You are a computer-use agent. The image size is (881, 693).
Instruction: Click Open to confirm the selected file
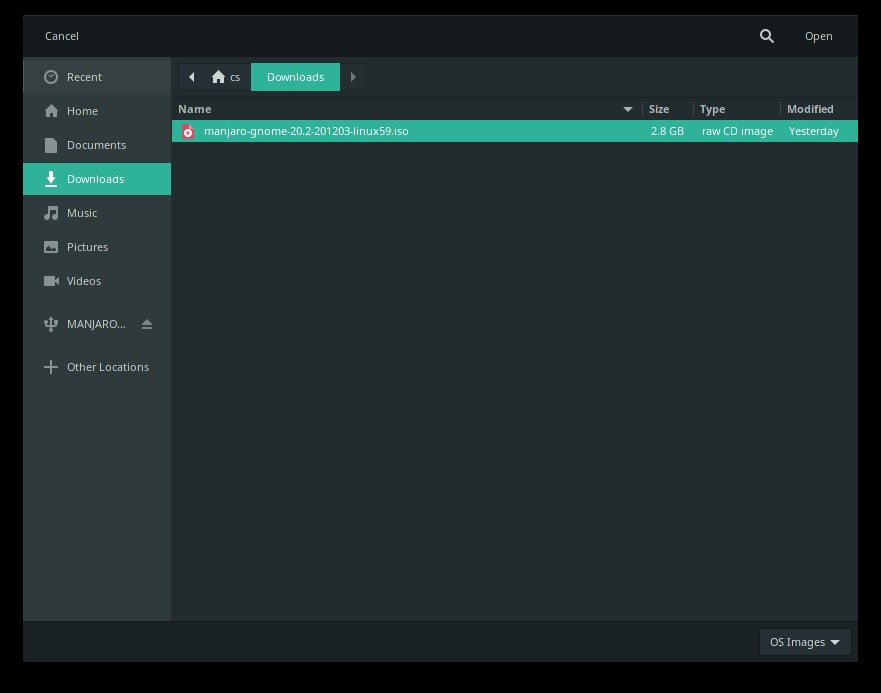[818, 36]
